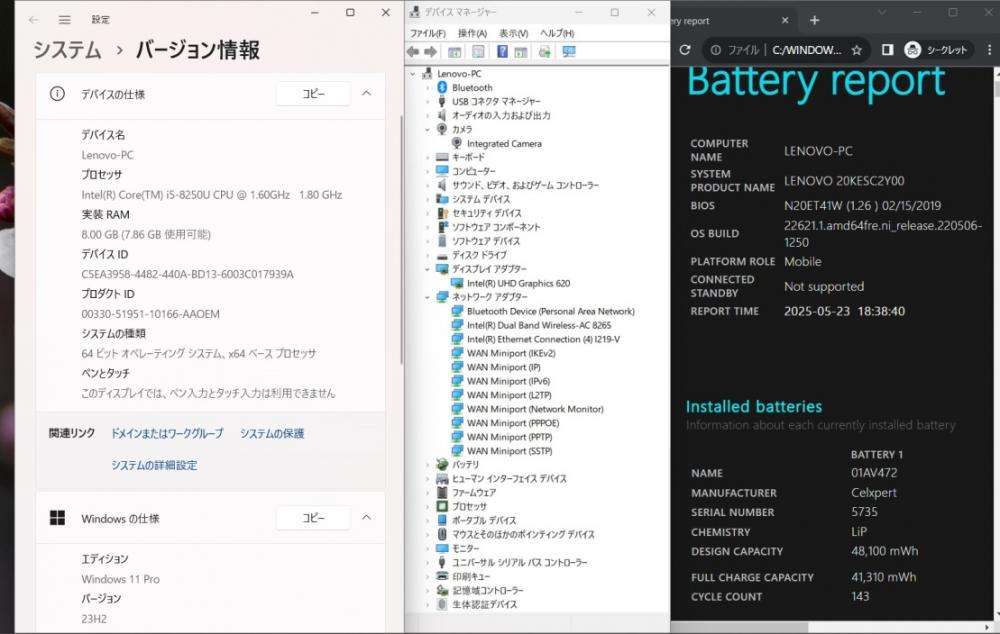This screenshot has width=1000, height=634.
Task: Click the full charge capacity value 41,310 mWh
Action: [883, 577]
